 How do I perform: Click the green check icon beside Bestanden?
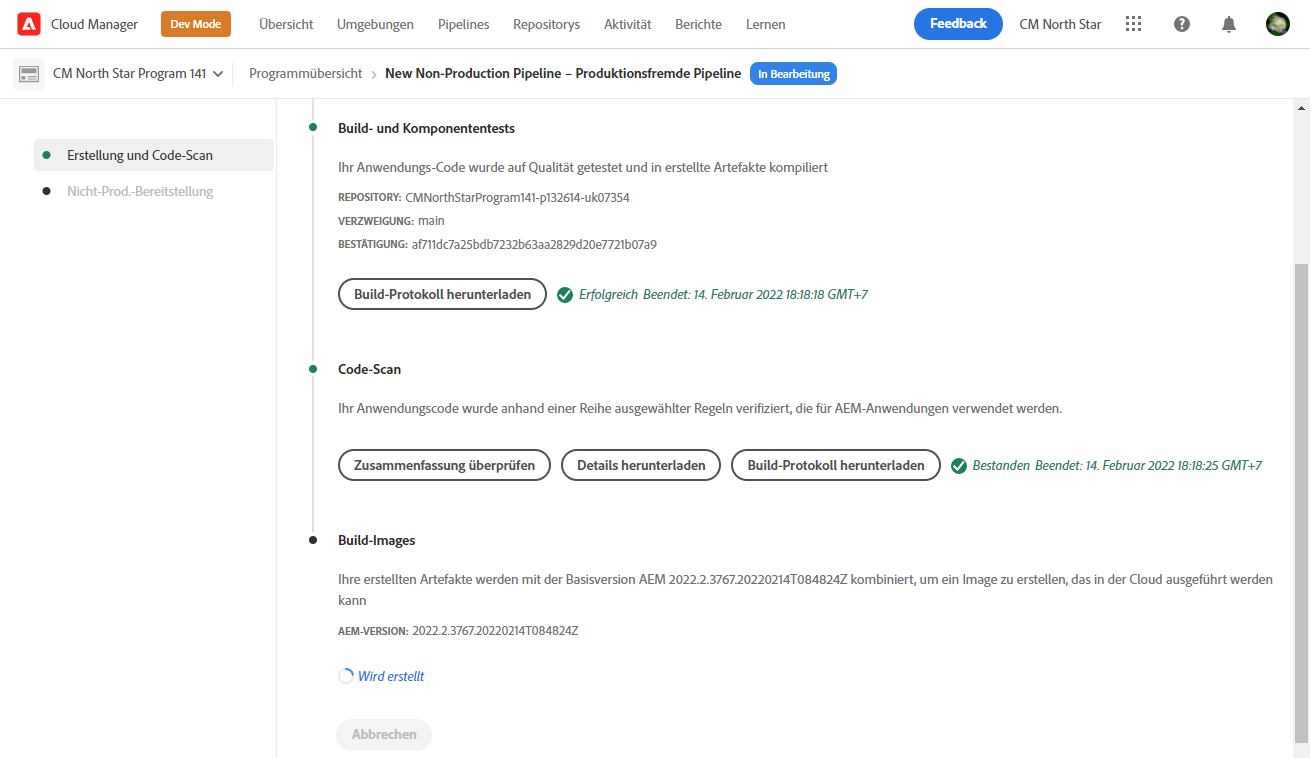tap(959, 466)
